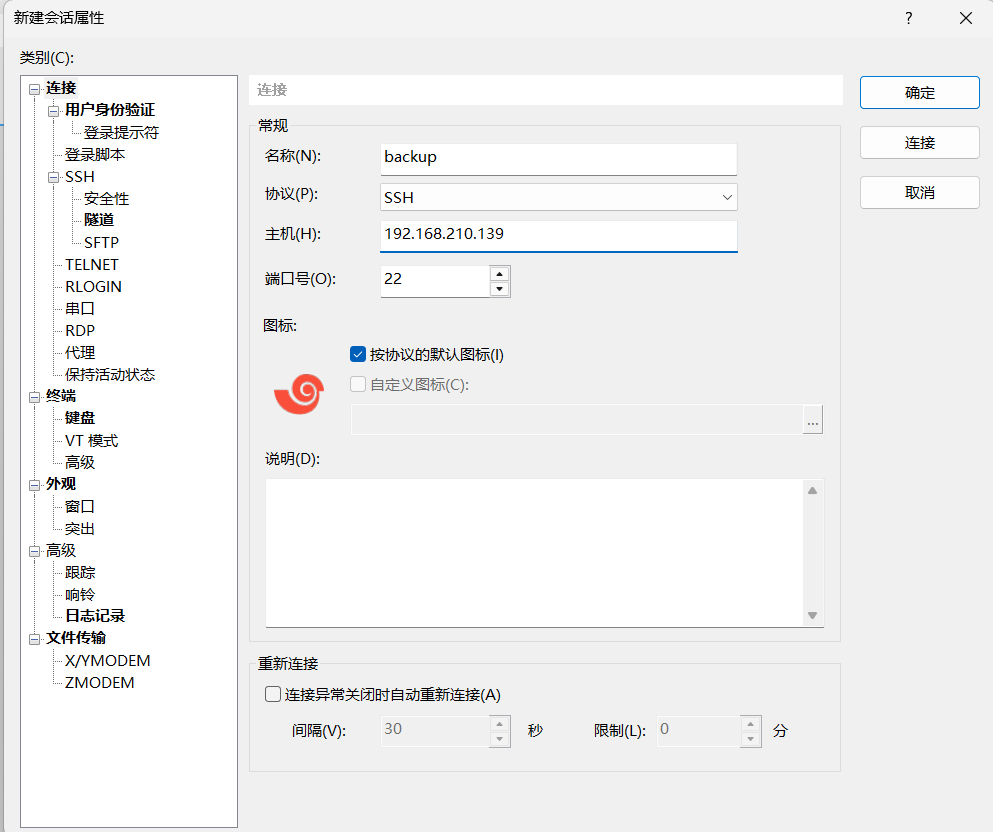Open the 代理 settings
The height and width of the screenshot is (832, 993).
pos(80,352)
